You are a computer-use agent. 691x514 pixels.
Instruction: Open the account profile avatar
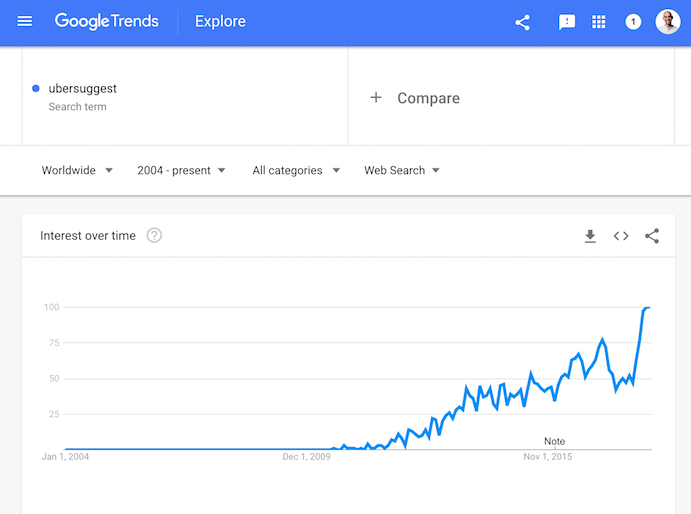[668, 21]
